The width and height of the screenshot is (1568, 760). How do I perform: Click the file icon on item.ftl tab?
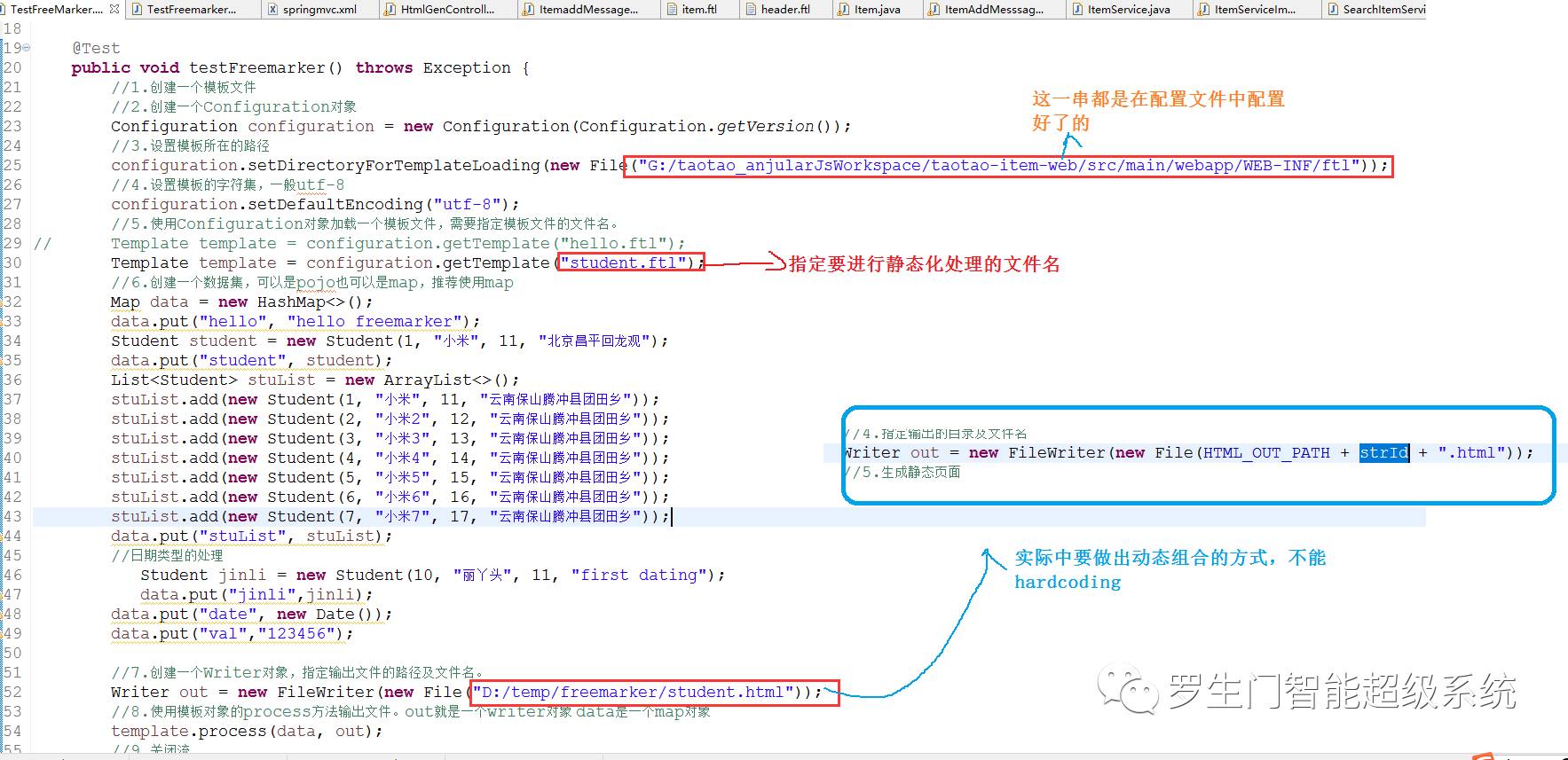[x=672, y=10]
